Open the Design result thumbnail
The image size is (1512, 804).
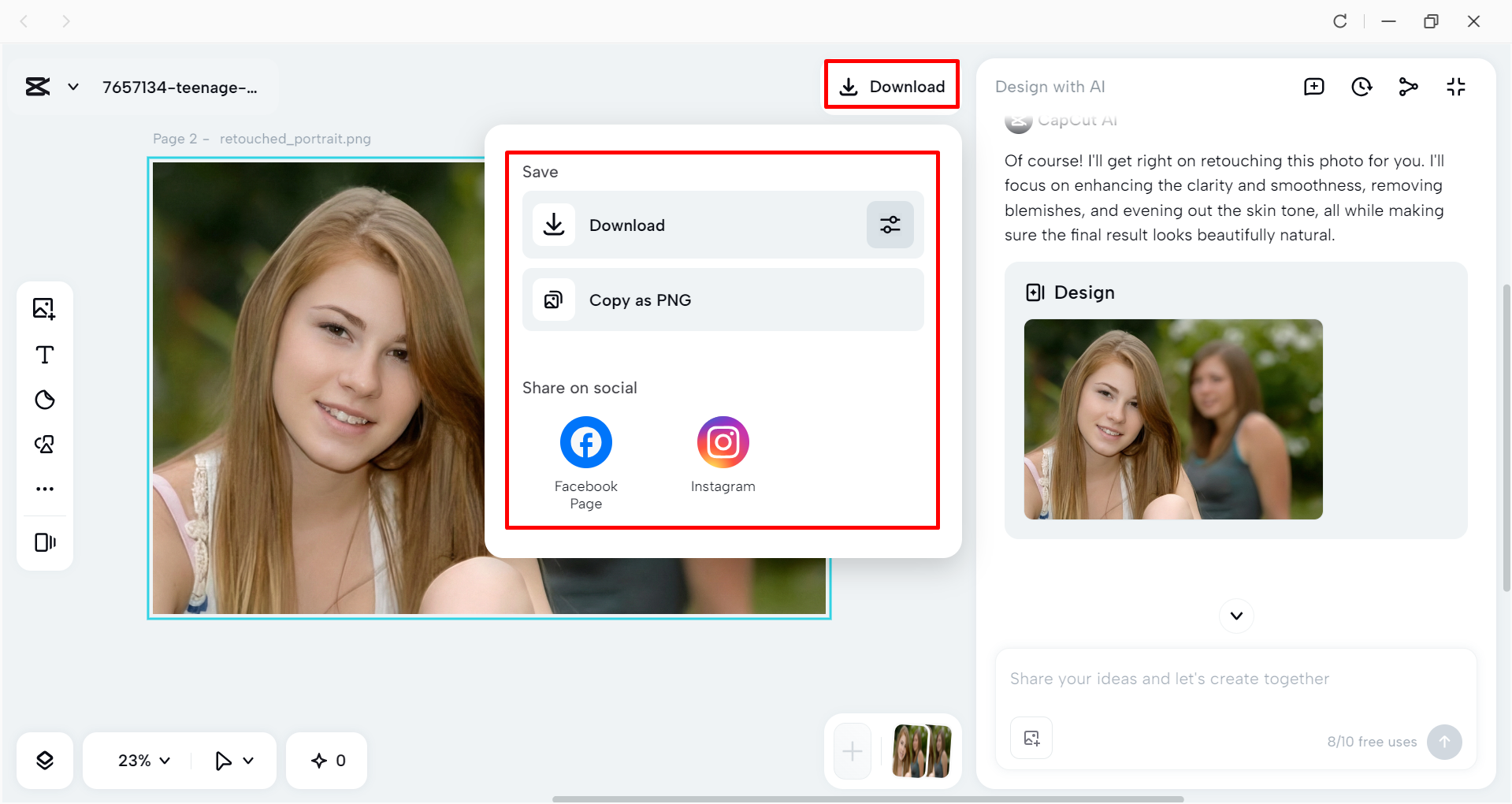click(x=1173, y=419)
